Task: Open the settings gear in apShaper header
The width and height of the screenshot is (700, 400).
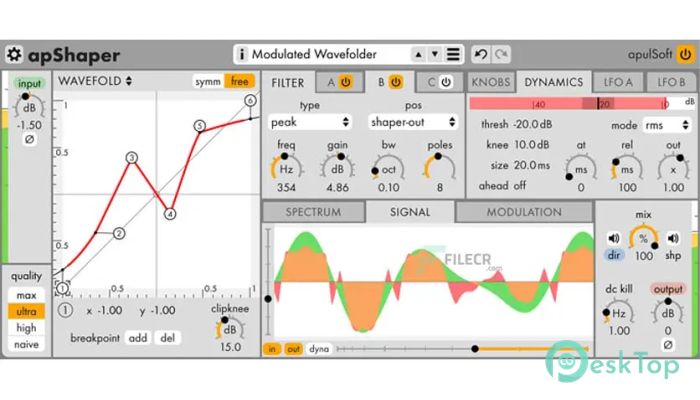Action: coord(14,54)
